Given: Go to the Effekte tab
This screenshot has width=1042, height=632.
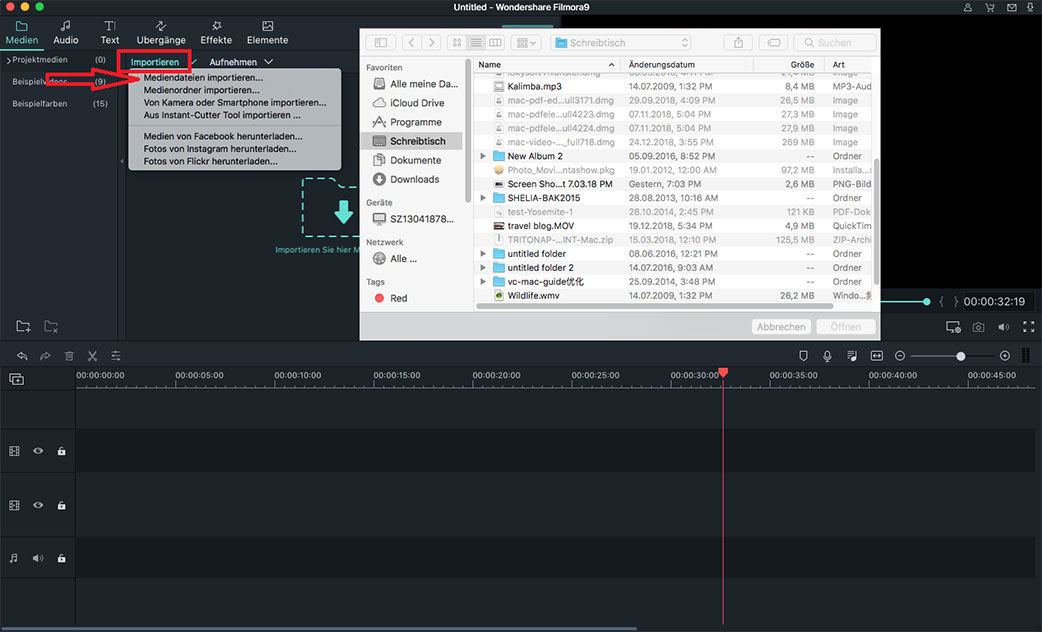Looking at the screenshot, I should tap(216, 33).
